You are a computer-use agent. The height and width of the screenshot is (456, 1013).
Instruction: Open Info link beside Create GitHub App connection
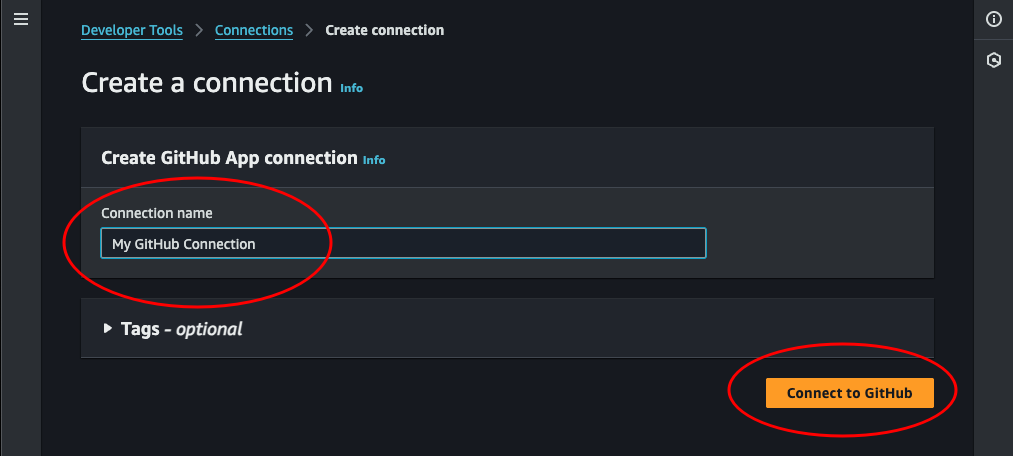pyautogui.click(x=374, y=160)
